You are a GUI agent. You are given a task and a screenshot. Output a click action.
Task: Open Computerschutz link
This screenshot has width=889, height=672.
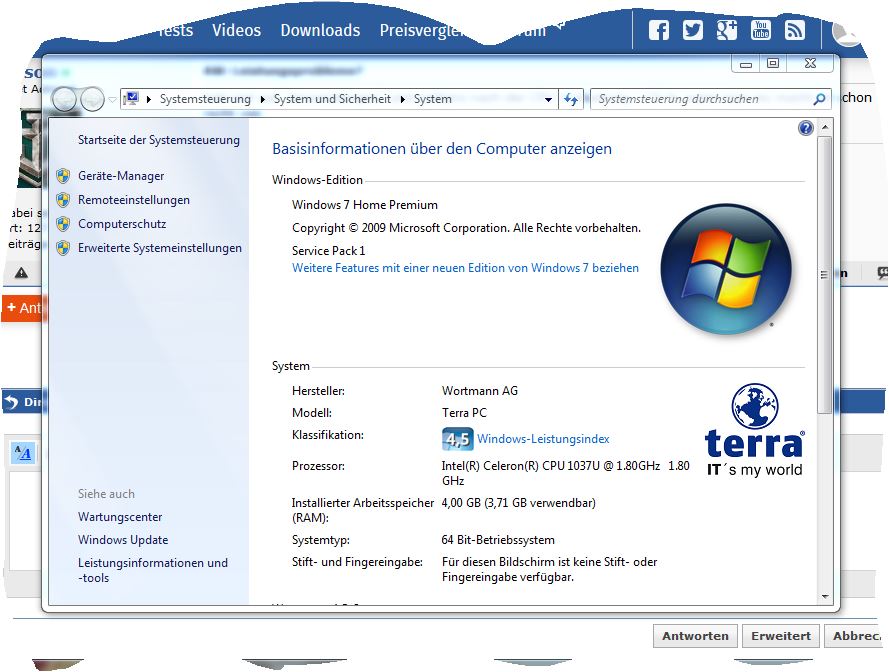point(122,224)
